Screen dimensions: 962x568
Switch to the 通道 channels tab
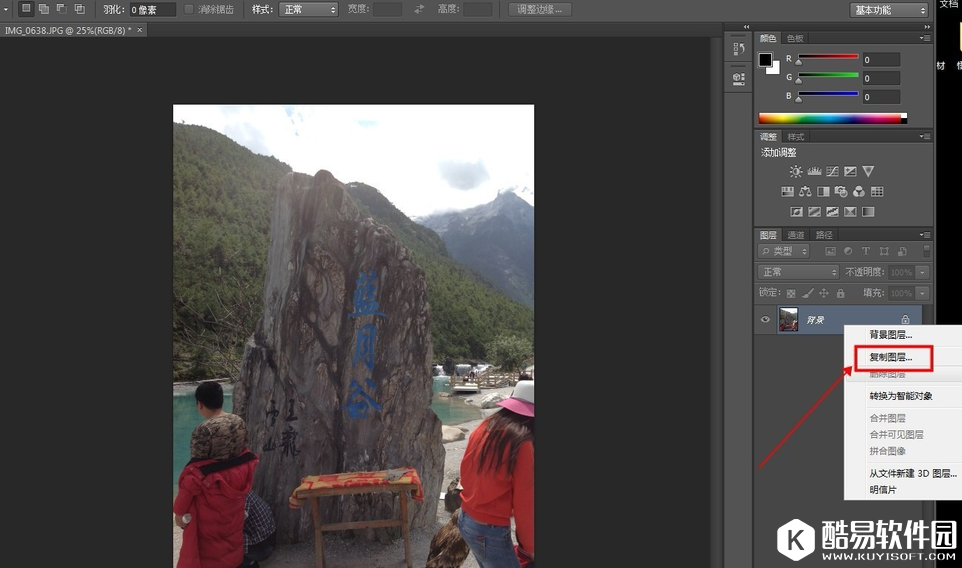796,235
